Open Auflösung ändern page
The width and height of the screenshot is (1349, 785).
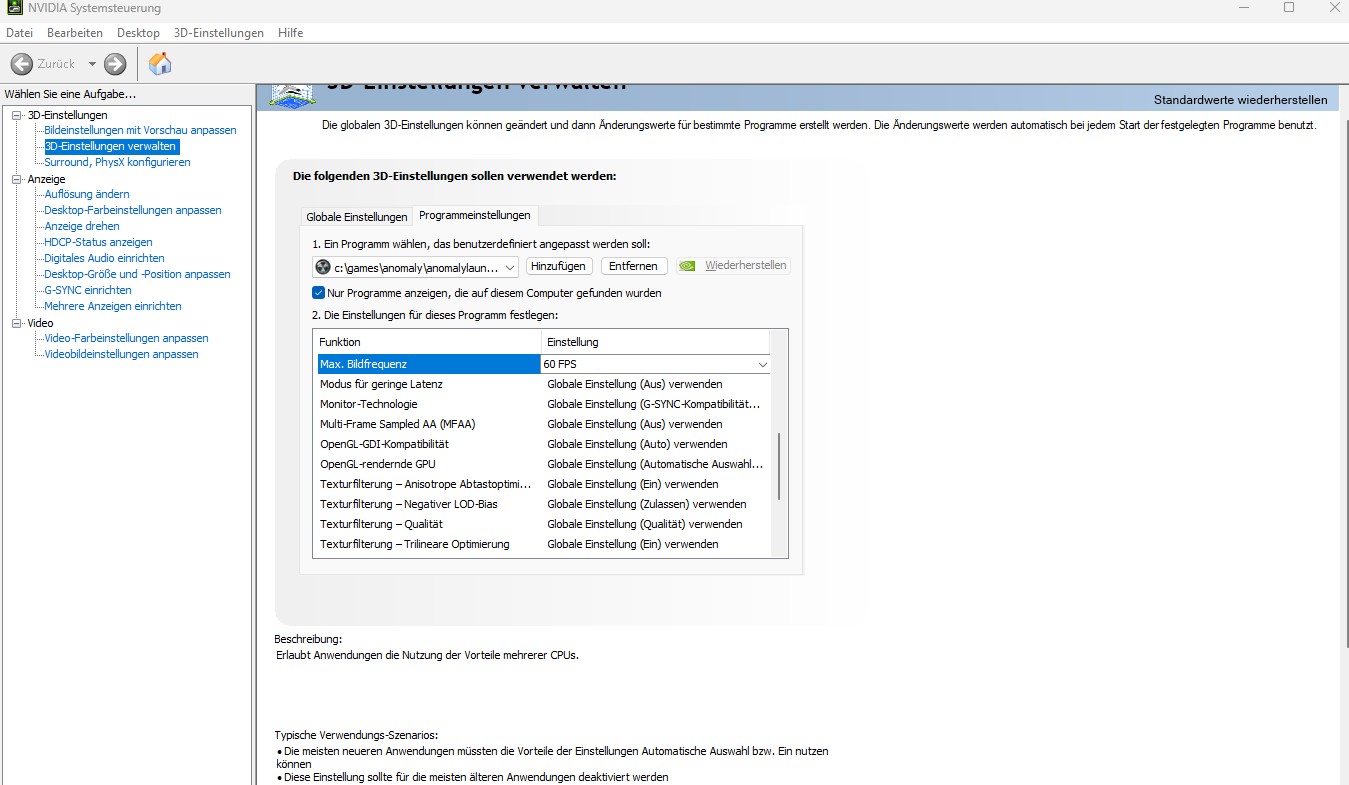point(87,194)
